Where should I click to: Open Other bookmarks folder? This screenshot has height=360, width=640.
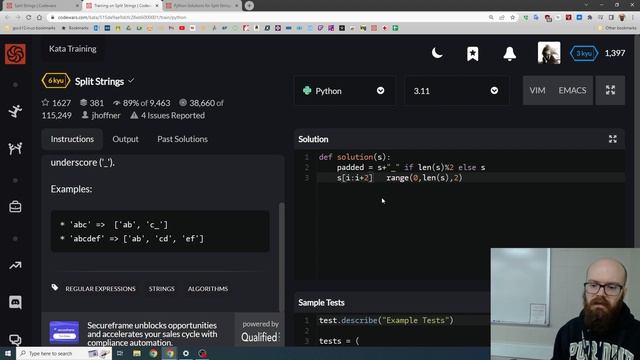617,28
